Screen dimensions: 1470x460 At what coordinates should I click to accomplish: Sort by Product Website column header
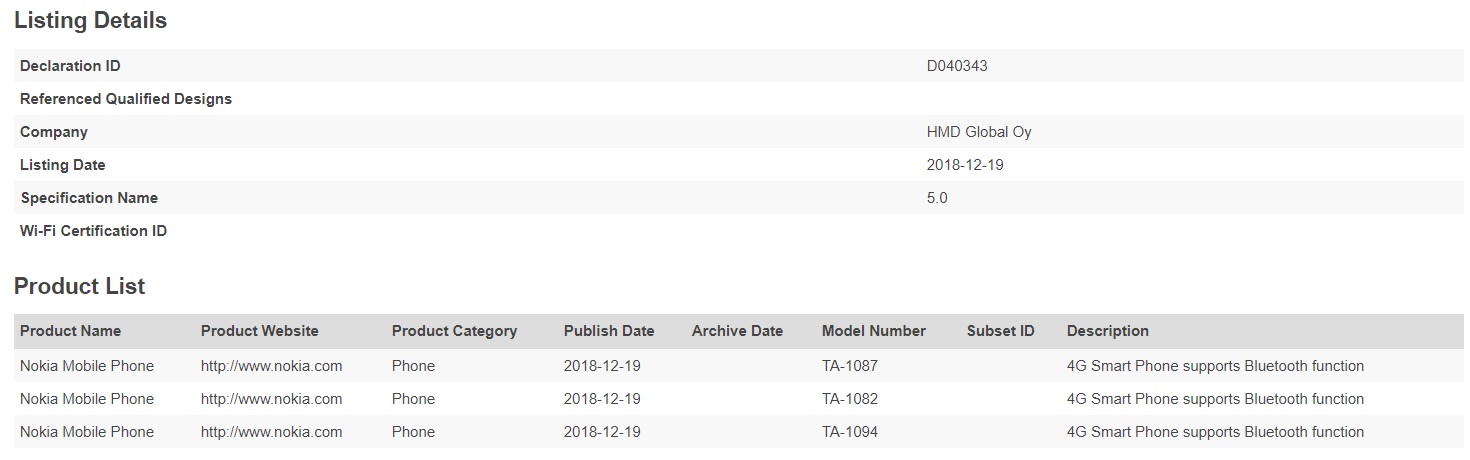(x=260, y=331)
